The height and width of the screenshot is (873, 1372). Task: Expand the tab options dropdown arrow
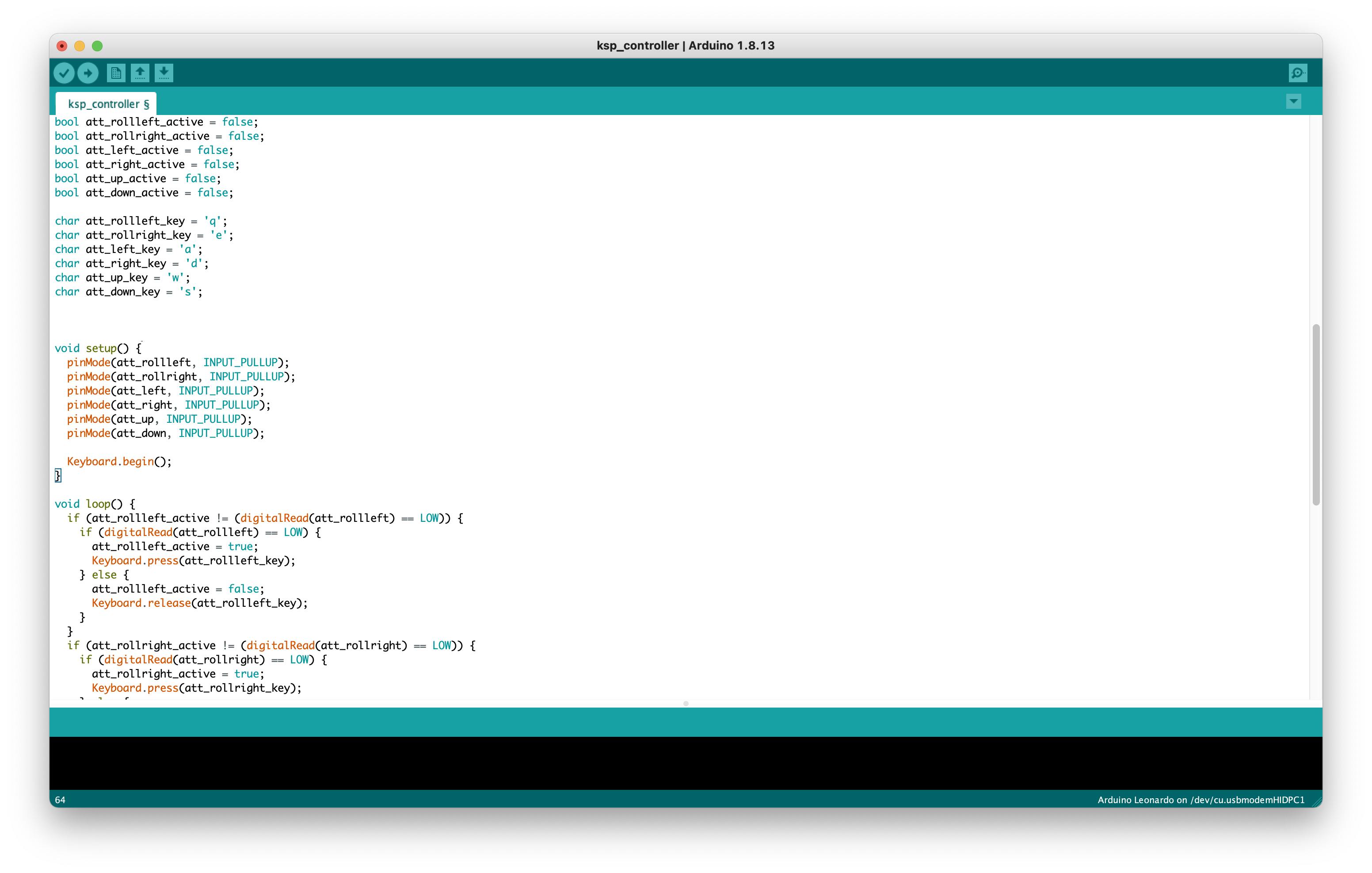(x=1294, y=102)
